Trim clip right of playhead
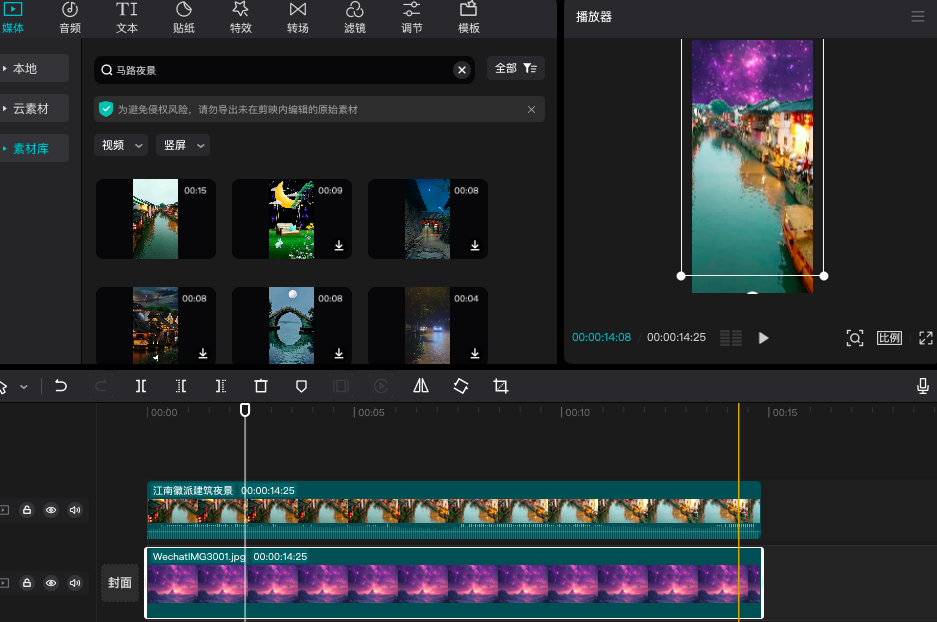The height and width of the screenshot is (622, 937). click(221, 386)
